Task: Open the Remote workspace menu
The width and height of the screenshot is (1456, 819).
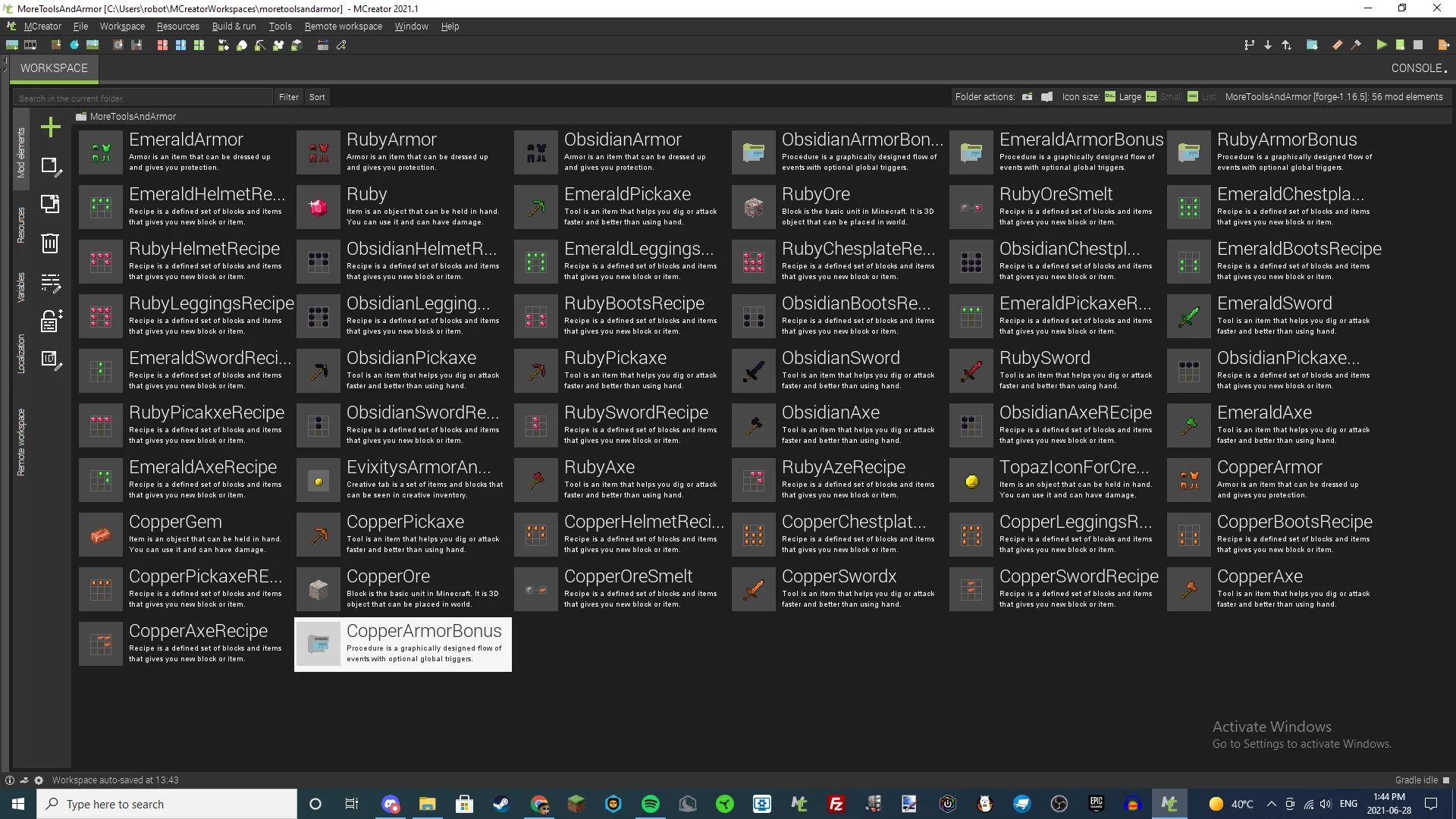Action: tap(343, 27)
